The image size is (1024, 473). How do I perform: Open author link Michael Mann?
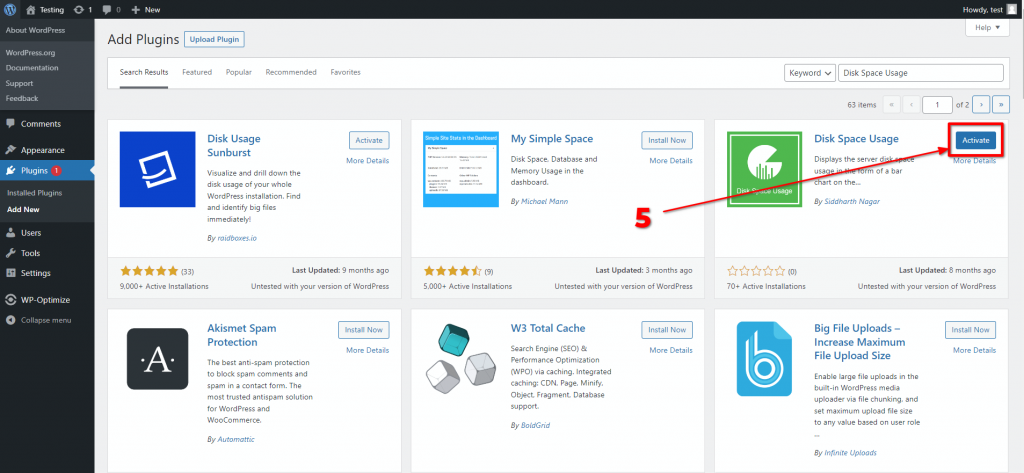[x=545, y=201]
